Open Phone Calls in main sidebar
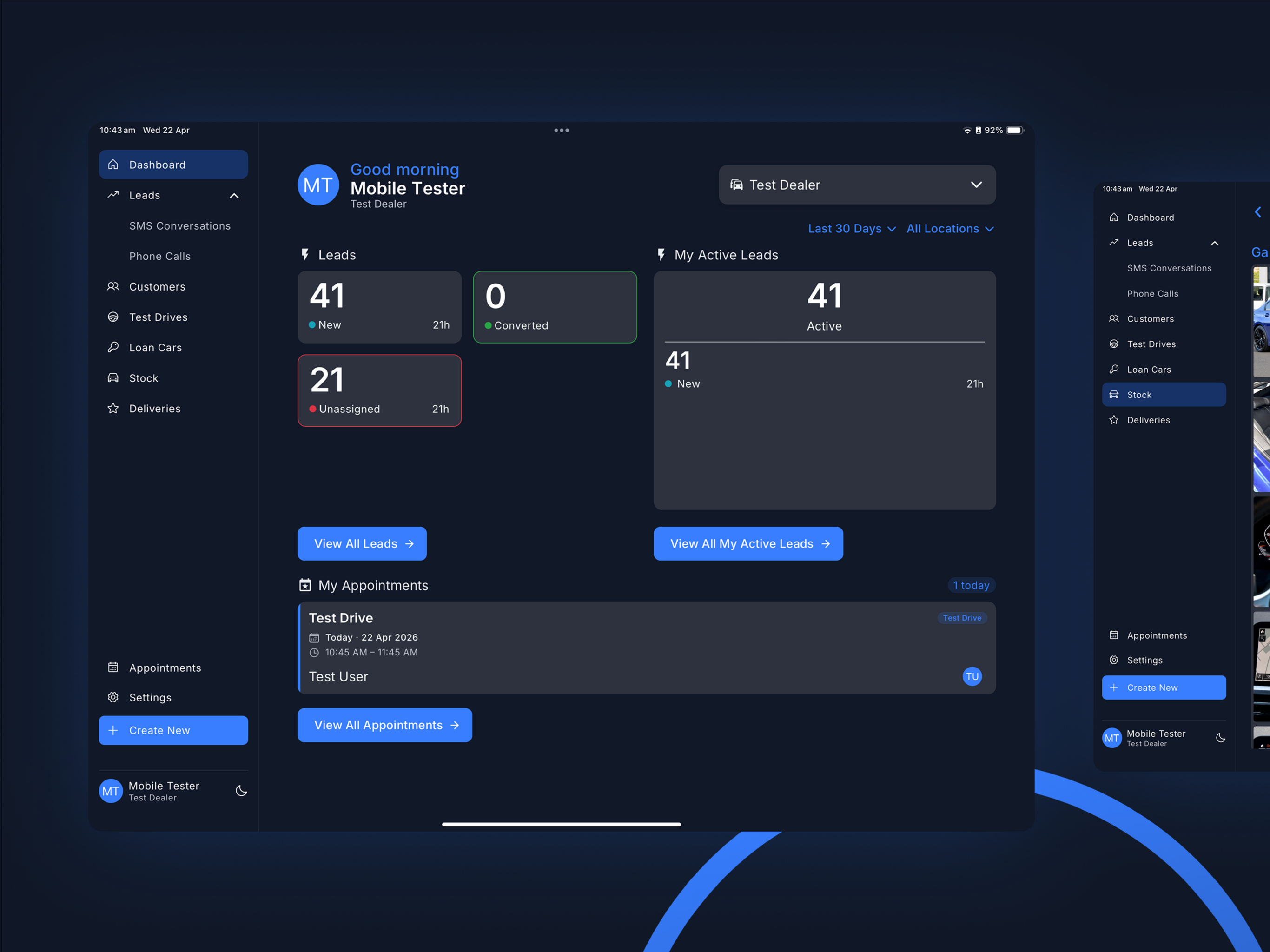 [159, 256]
